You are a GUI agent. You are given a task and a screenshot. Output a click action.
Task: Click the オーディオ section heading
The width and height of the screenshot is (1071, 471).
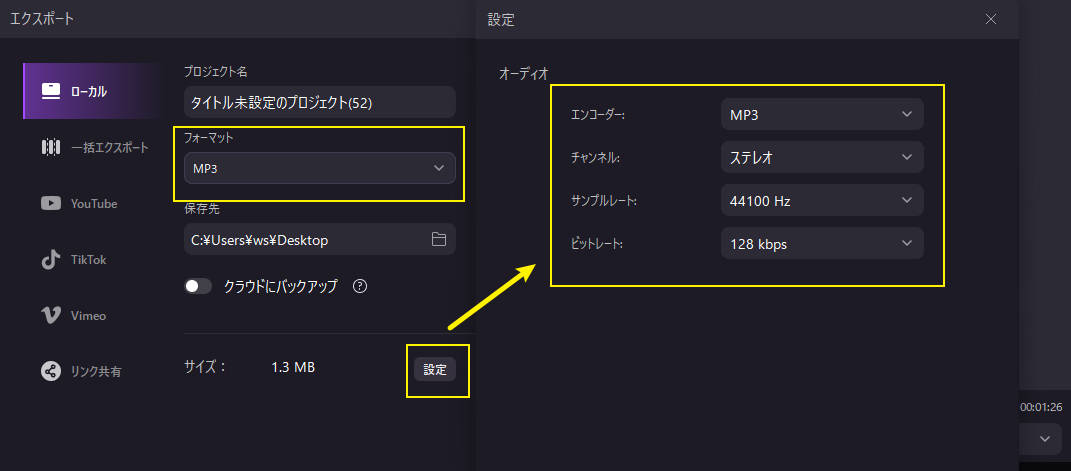[524, 73]
